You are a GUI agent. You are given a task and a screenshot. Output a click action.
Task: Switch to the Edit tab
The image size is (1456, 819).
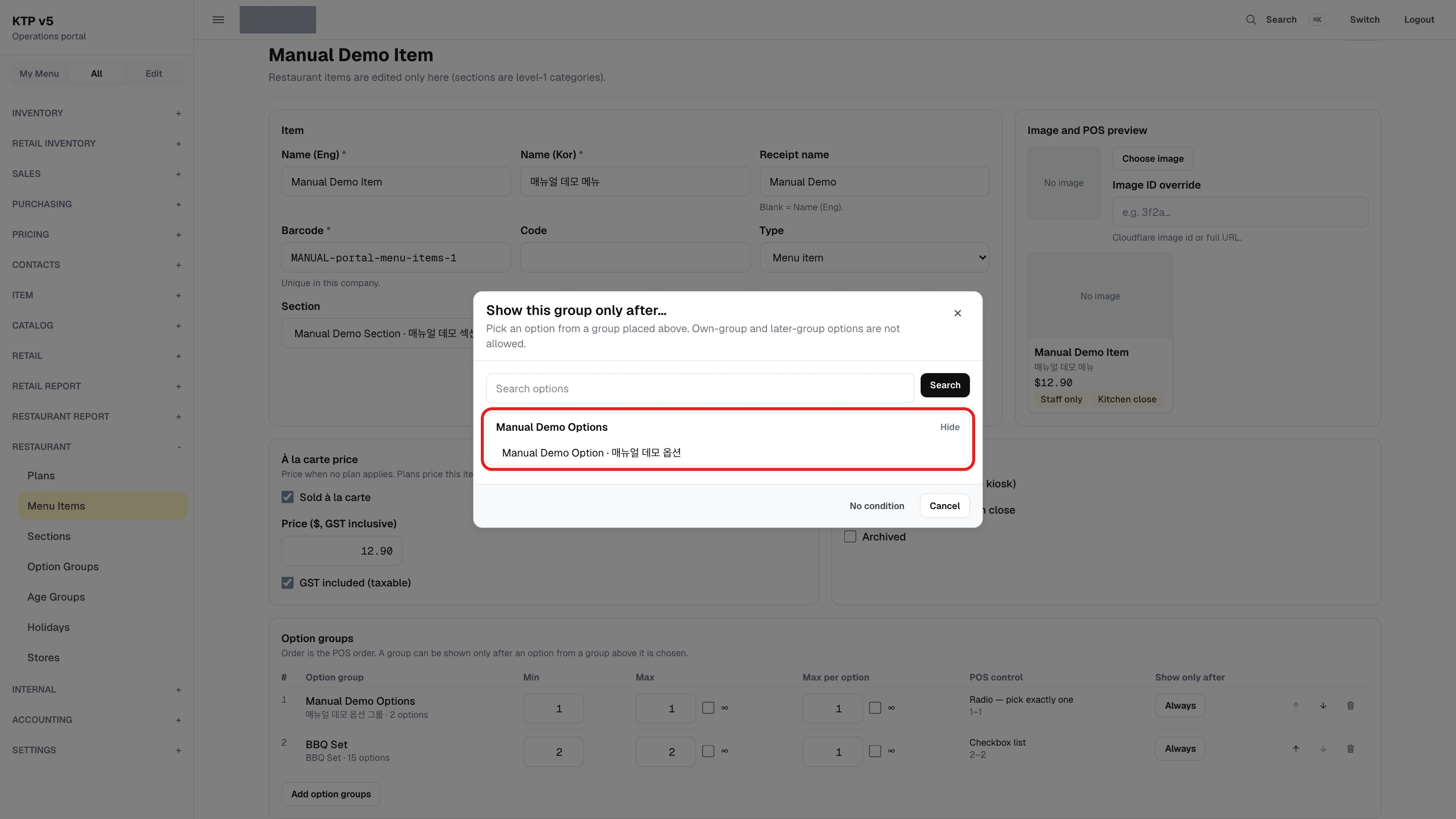pyautogui.click(x=154, y=73)
